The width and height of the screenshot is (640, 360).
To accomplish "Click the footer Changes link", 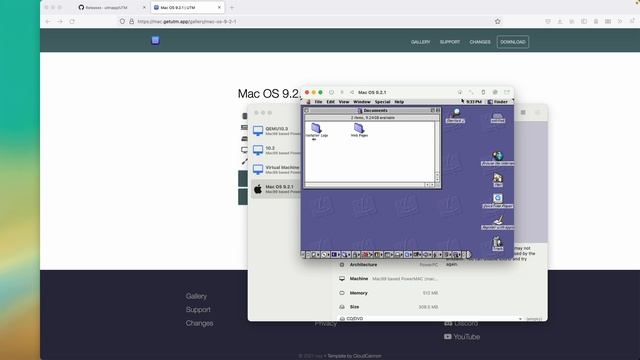I will (x=199, y=323).
